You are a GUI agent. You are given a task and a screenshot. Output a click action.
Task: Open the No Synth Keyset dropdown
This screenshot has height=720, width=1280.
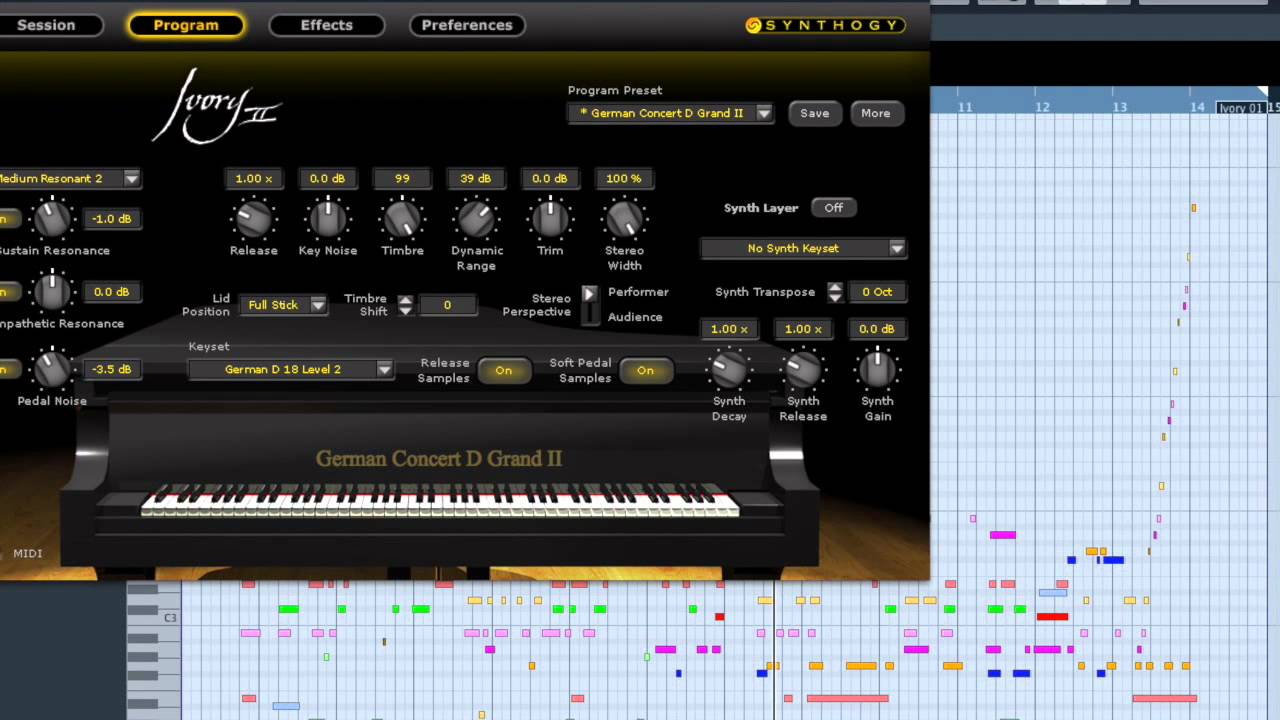(804, 248)
